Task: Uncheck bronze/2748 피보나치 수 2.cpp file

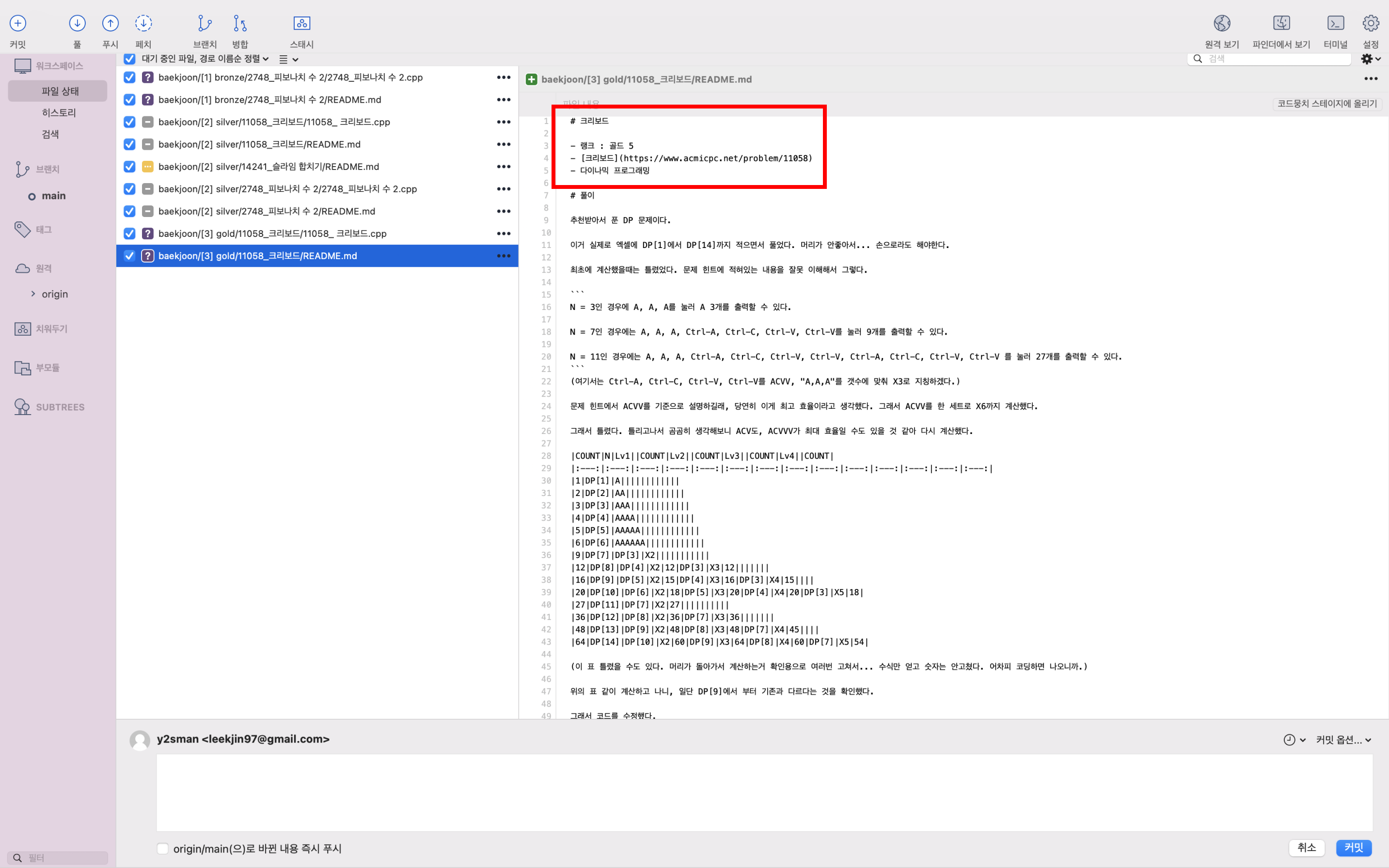Action: (130, 77)
